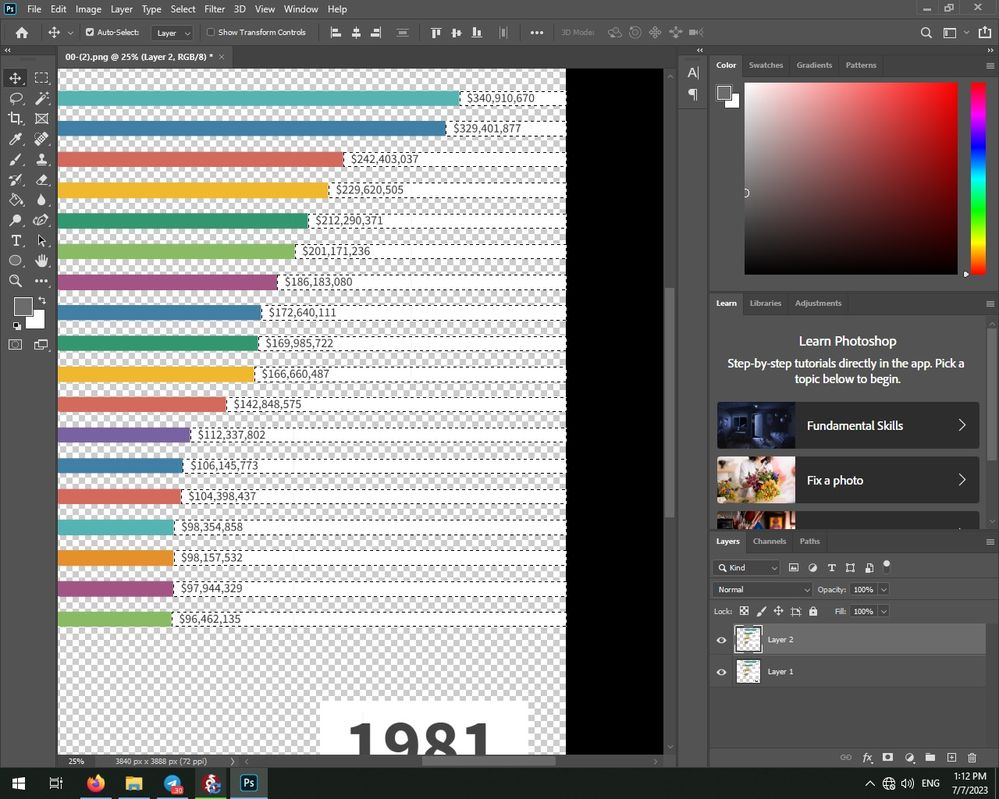This screenshot has width=999, height=799.
Task: Select the Crop tool
Action: click(16, 119)
